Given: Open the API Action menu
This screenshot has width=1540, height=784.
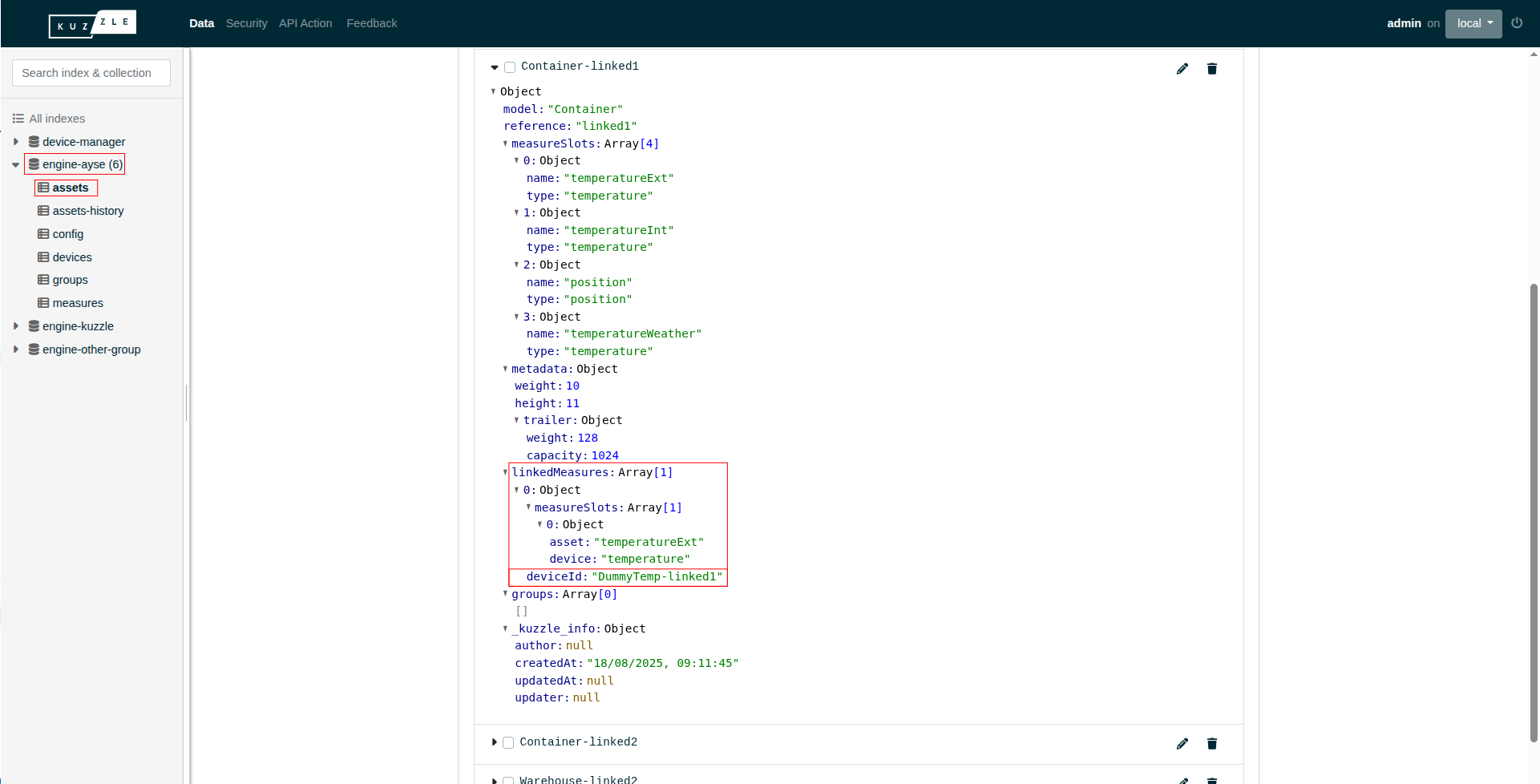Looking at the screenshot, I should tap(305, 23).
